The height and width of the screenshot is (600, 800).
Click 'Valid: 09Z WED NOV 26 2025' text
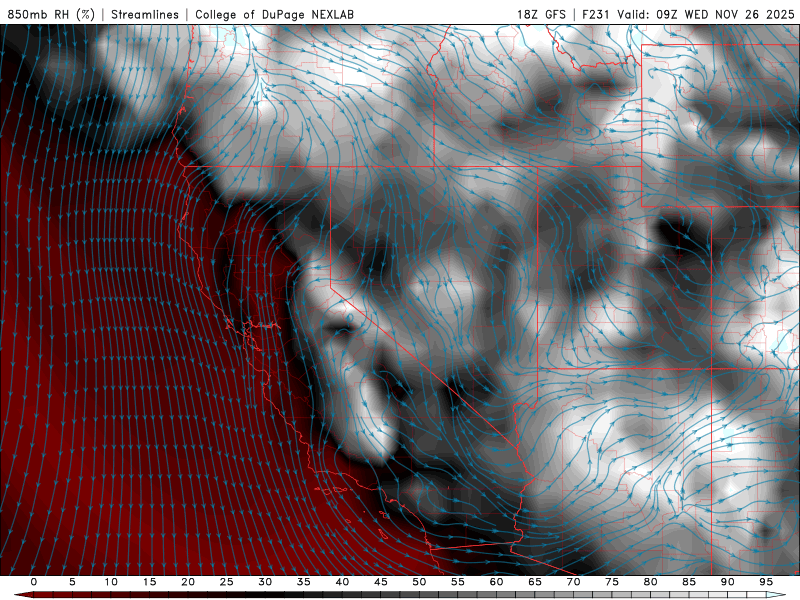point(706,15)
